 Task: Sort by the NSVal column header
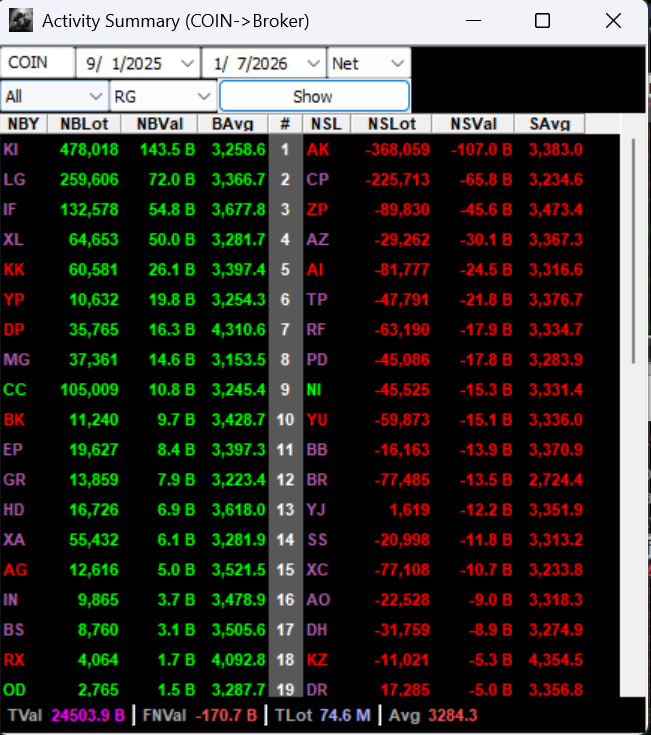[473, 124]
